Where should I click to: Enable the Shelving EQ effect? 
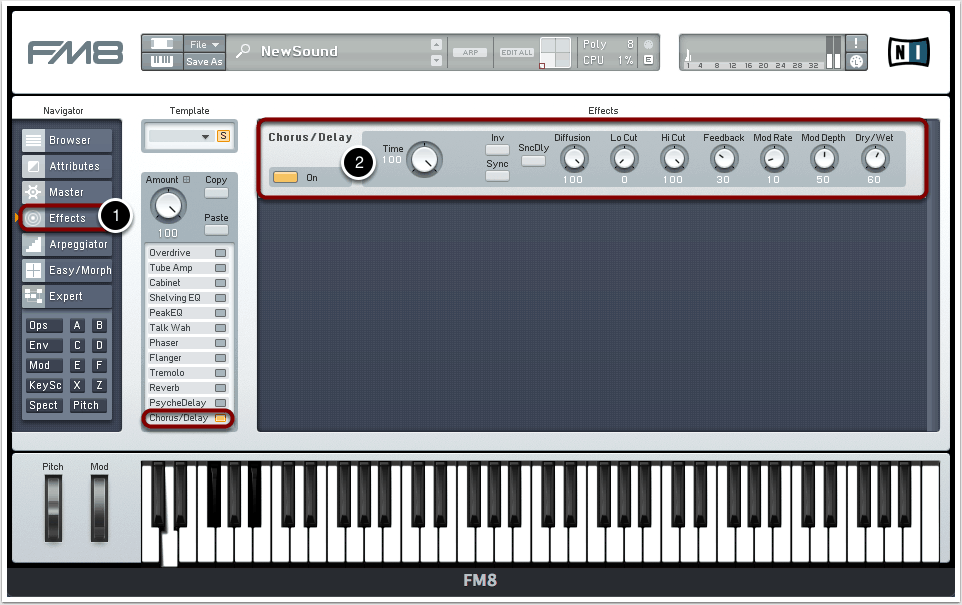point(220,298)
